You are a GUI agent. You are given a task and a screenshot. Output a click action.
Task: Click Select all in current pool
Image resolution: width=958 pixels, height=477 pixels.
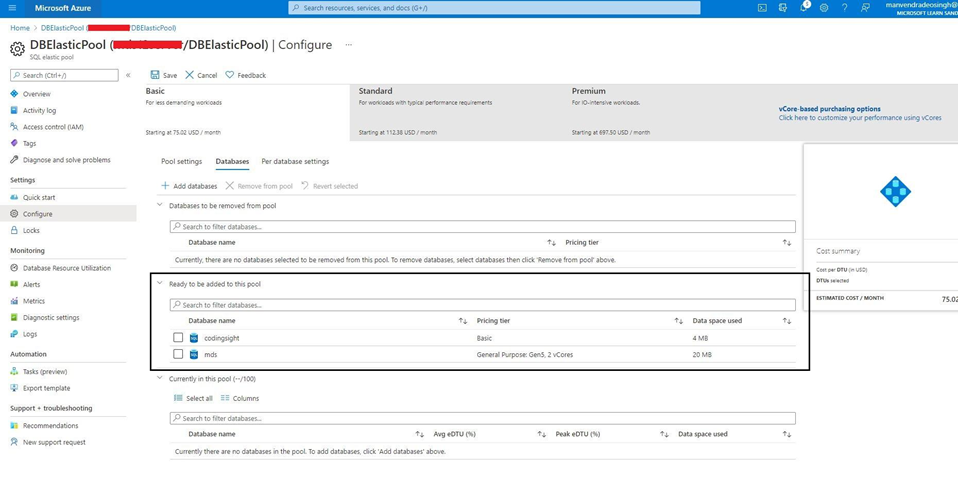tap(193, 398)
